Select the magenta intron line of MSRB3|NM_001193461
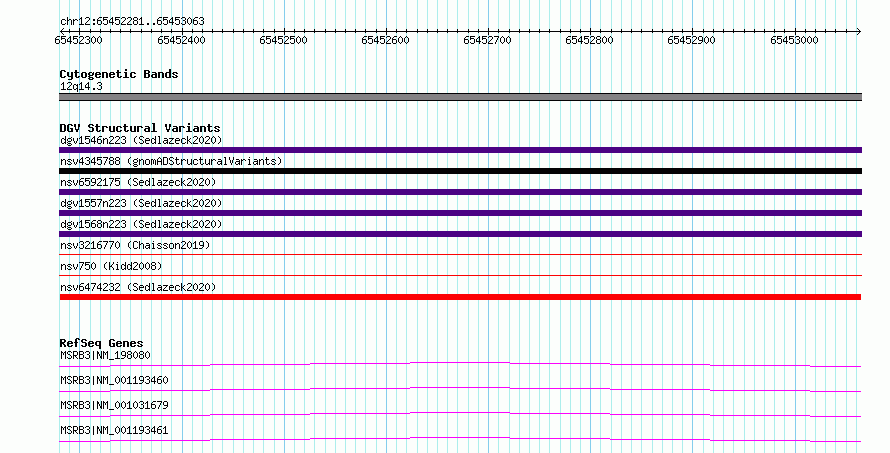Image resolution: width=890 pixels, height=453 pixels. 460,439
